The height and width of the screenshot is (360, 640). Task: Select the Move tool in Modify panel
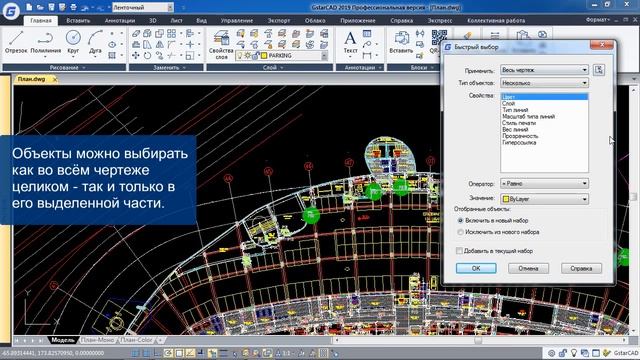click(136, 55)
